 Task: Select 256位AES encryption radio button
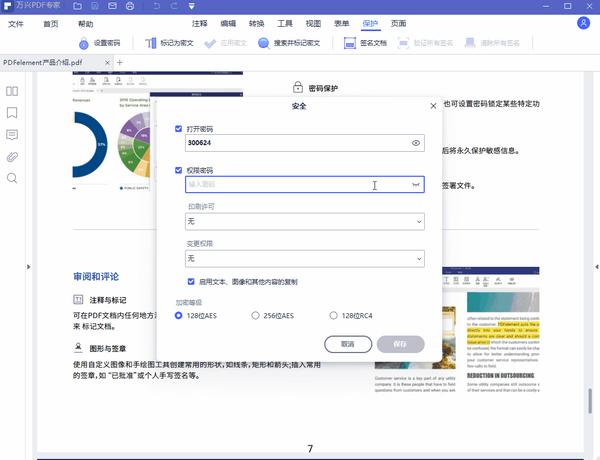point(255,315)
